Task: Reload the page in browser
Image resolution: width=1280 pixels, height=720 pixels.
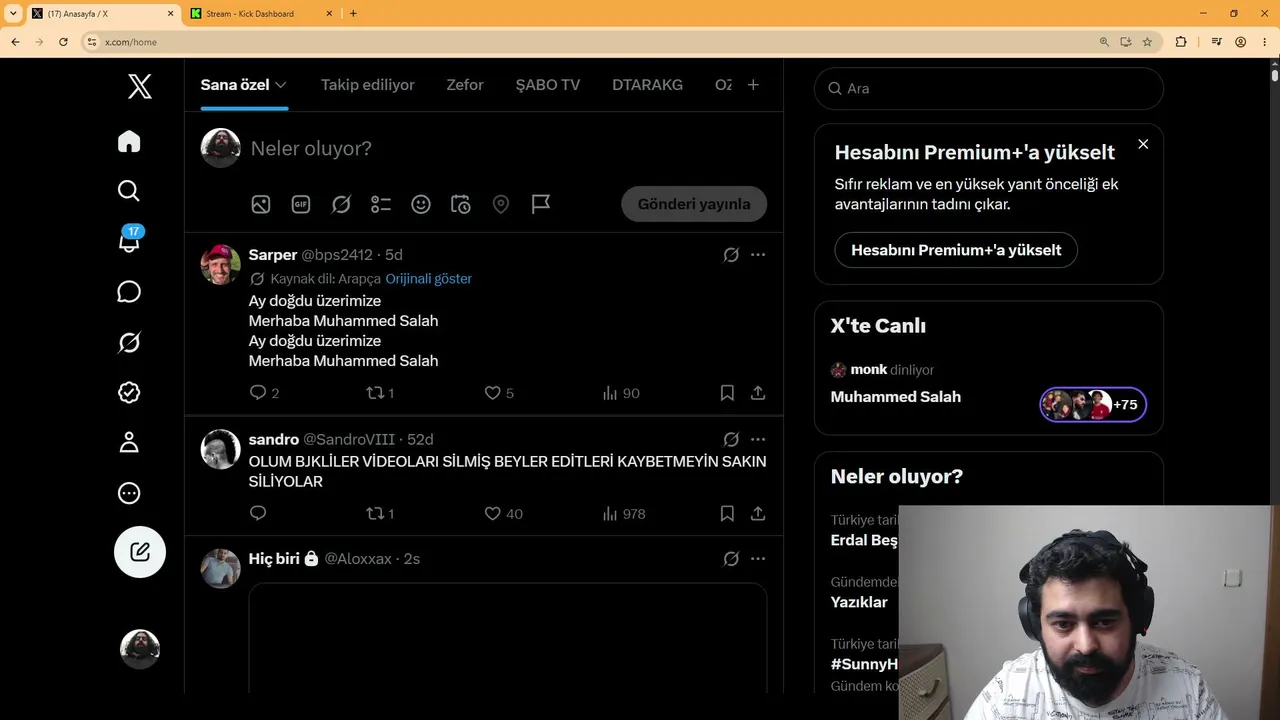Action: click(63, 42)
